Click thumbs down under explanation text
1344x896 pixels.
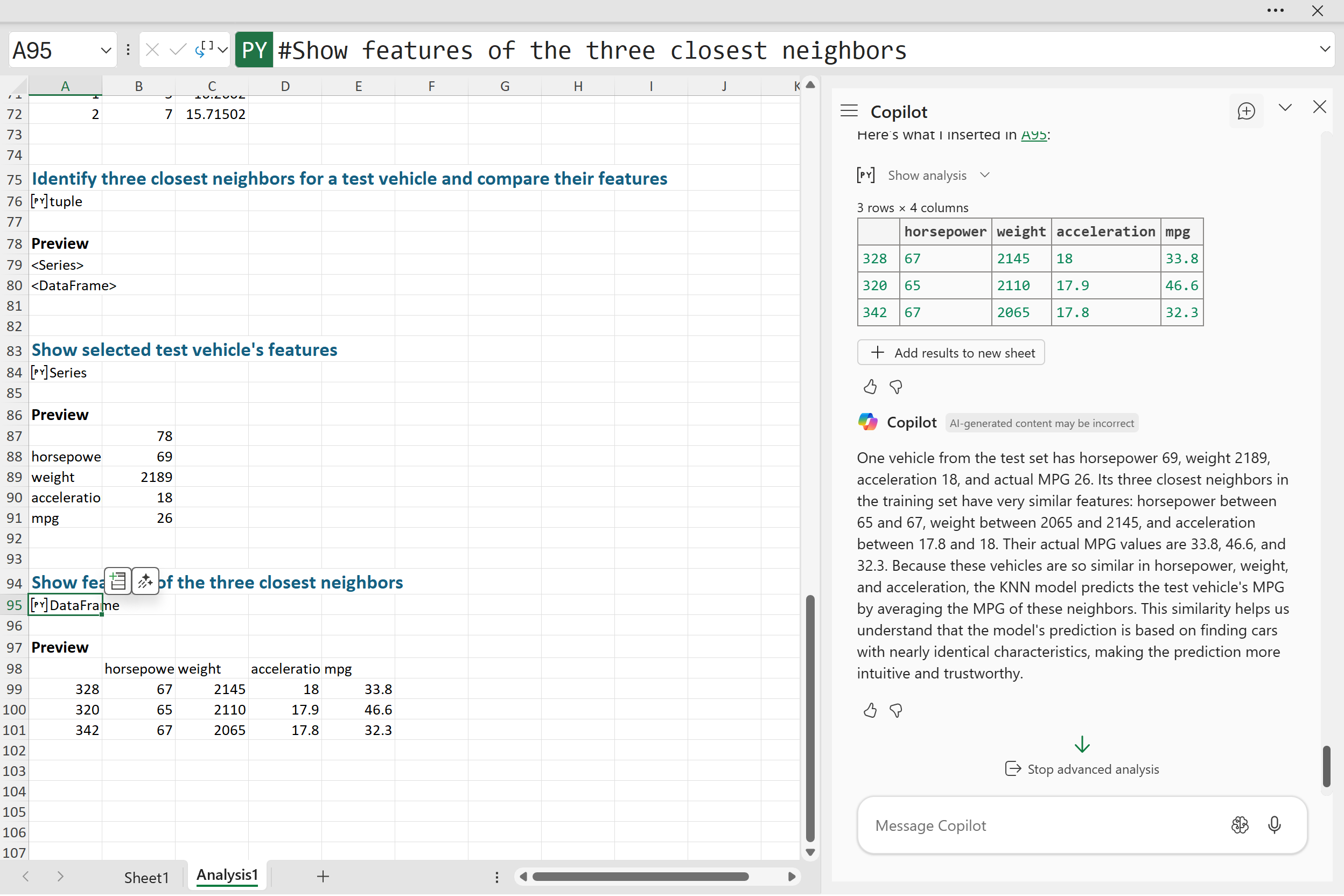coord(895,710)
